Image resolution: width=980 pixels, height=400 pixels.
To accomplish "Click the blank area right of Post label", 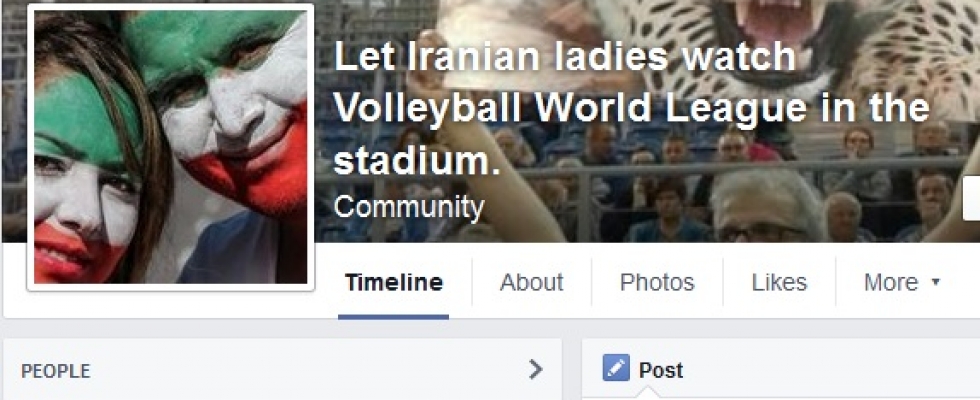I will tap(831, 370).
